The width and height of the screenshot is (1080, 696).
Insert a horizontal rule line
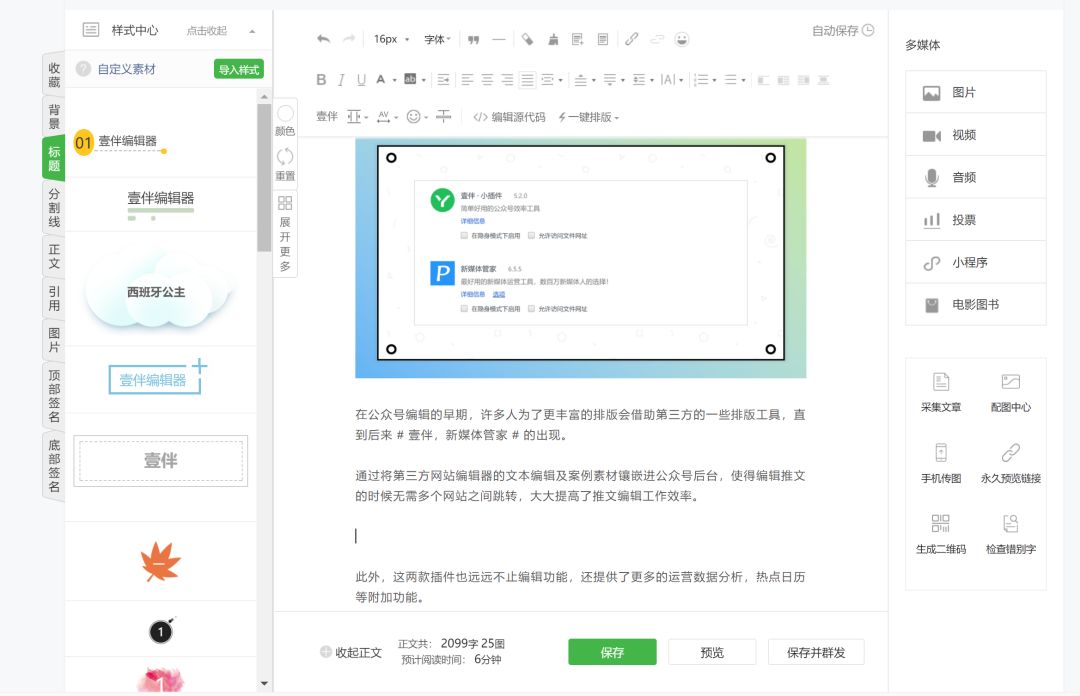tap(499, 39)
